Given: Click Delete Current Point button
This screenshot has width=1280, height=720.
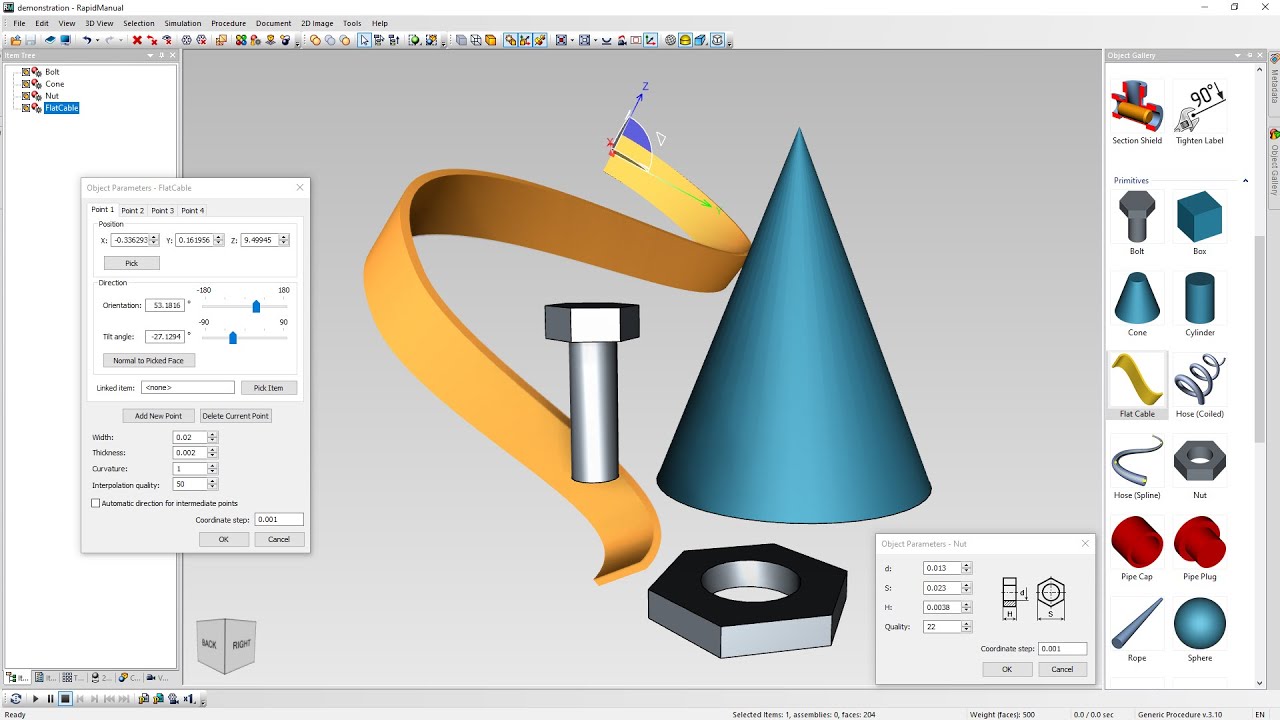Looking at the screenshot, I should 235,416.
